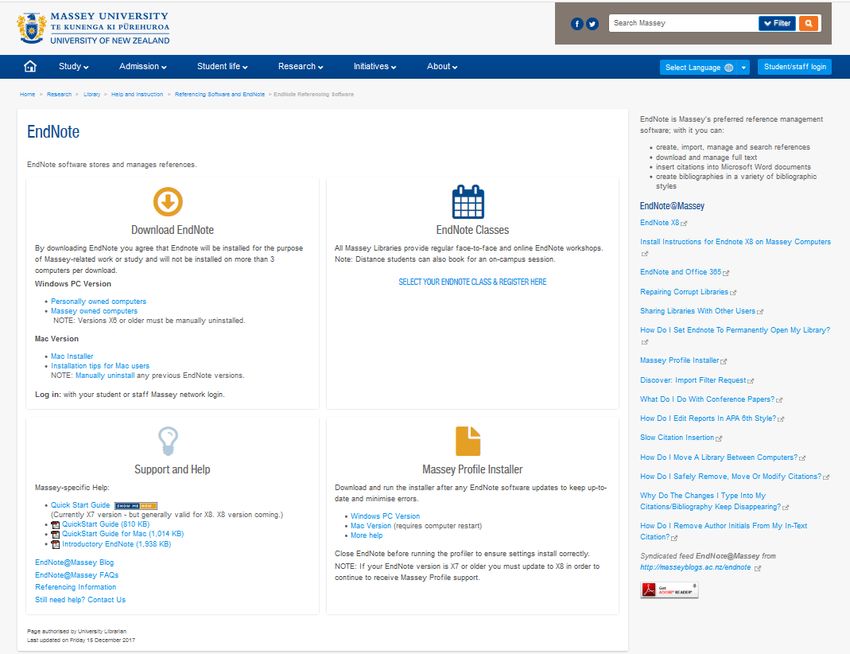Viewport: 850px width, 654px height.
Task: Click the EndNote Classes calendar icon
Action: [x=468, y=202]
